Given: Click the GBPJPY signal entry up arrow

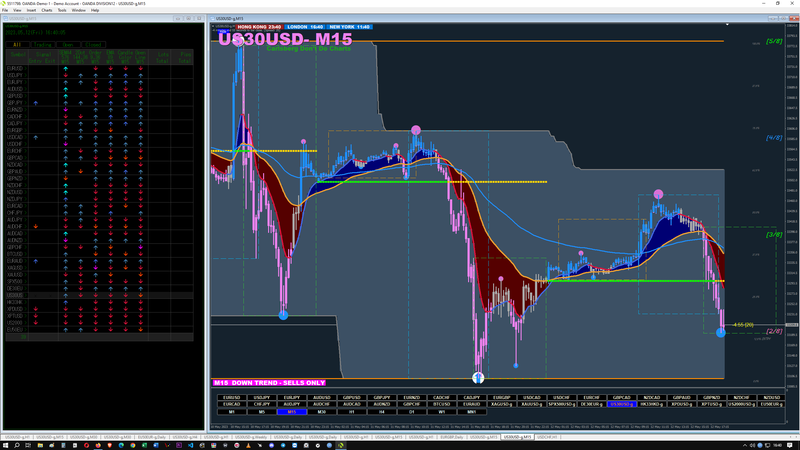Looking at the screenshot, I should tap(36, 103).
